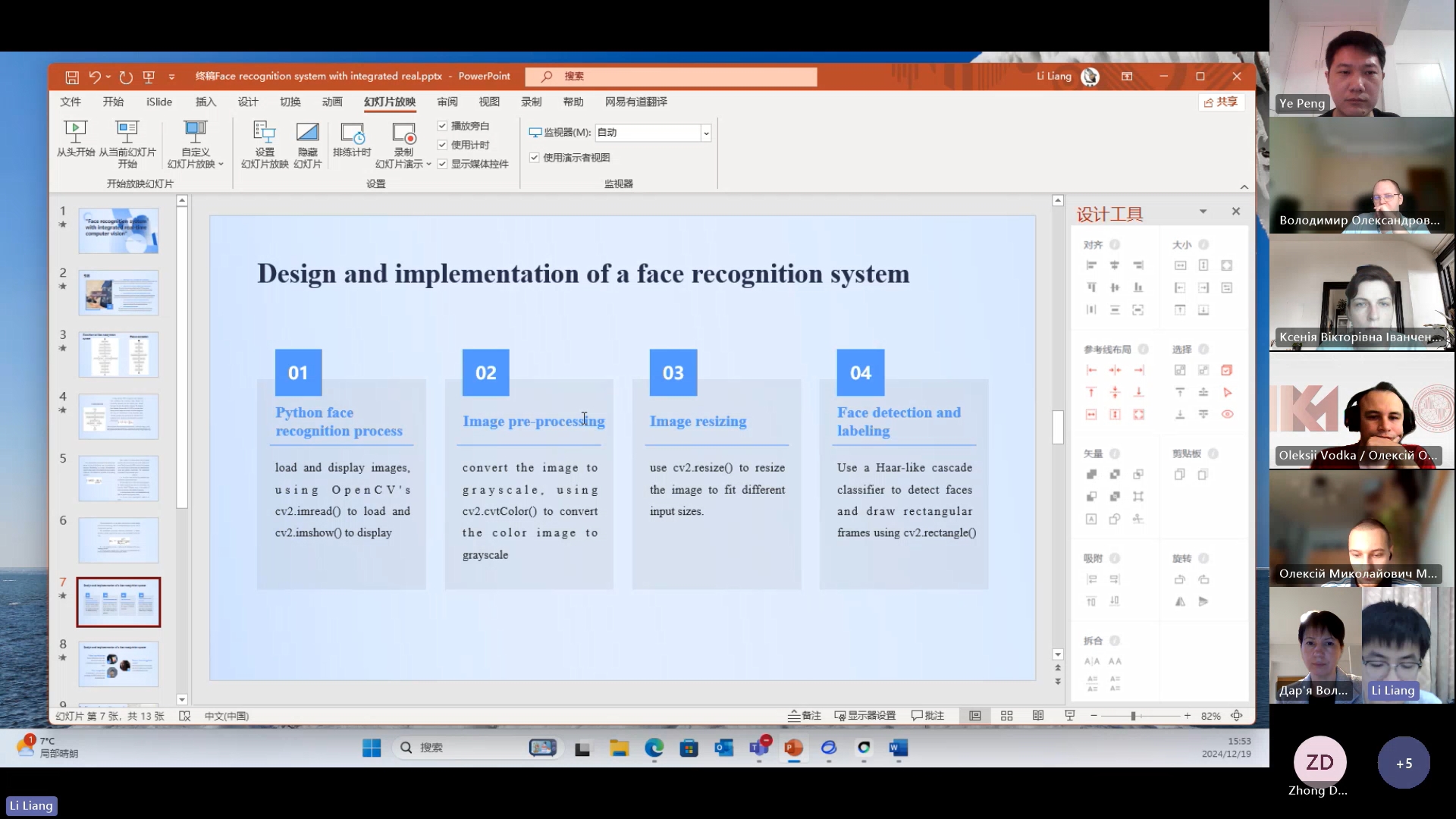Screen dimensions: 1456x819
Task: Switch to slide sorter view in status bar
Action: (x=1006, y=716)
